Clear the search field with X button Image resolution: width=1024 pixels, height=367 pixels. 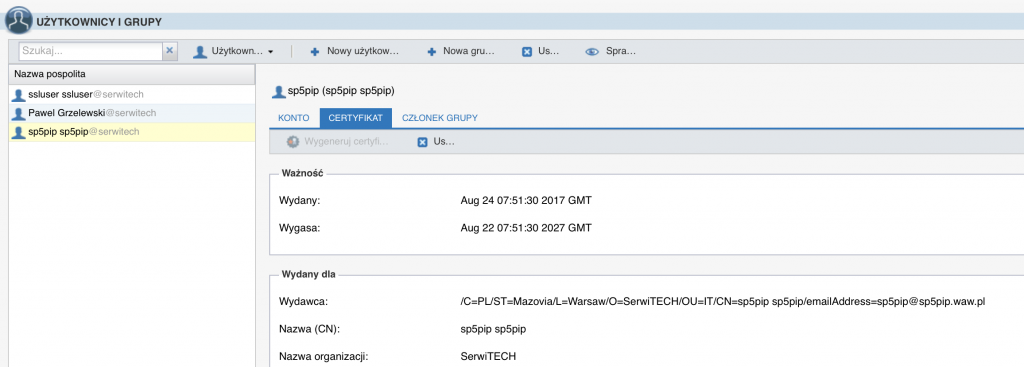(x=170, y=51)
